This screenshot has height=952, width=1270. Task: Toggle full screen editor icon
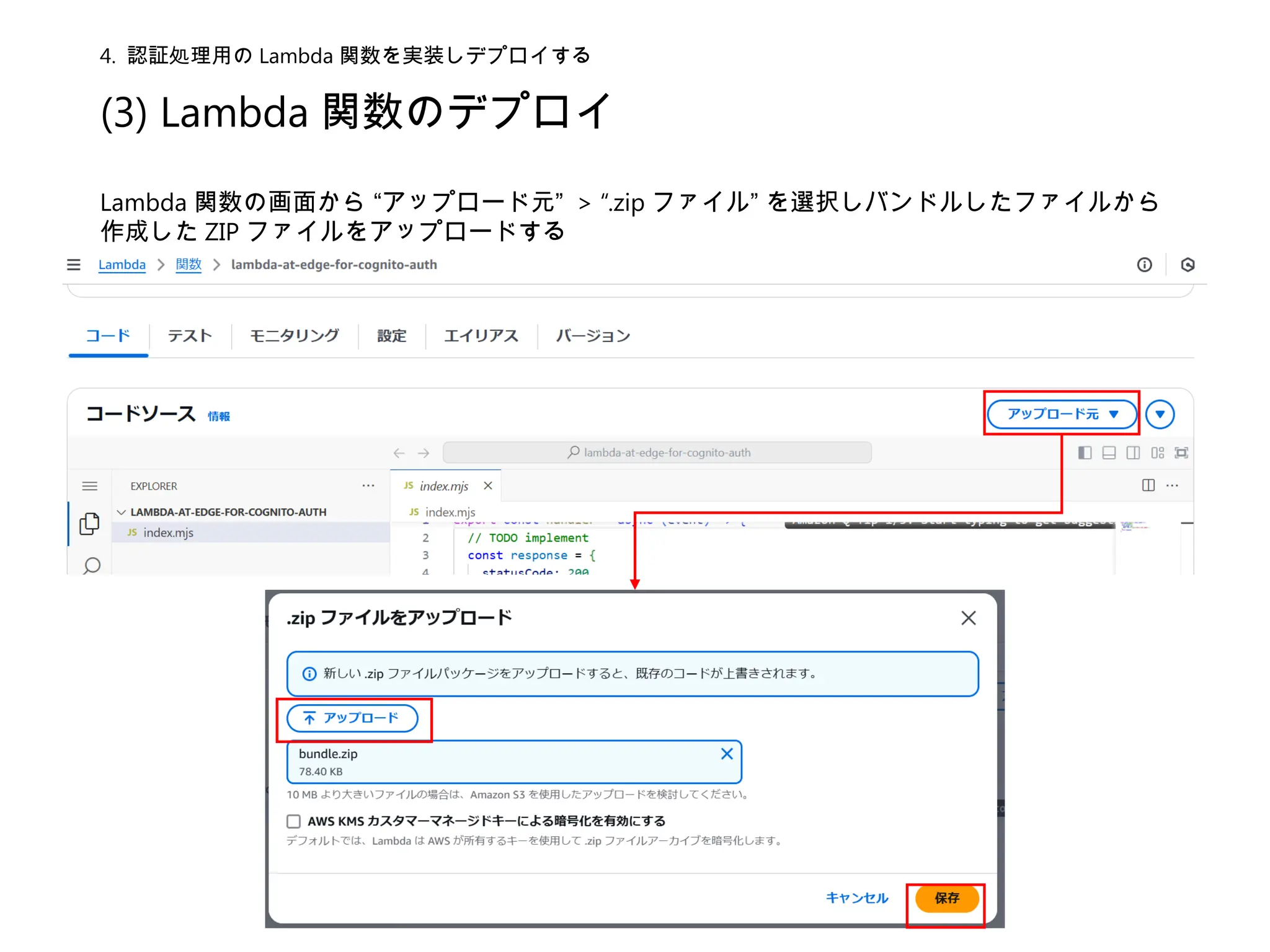pos(1181,453)
